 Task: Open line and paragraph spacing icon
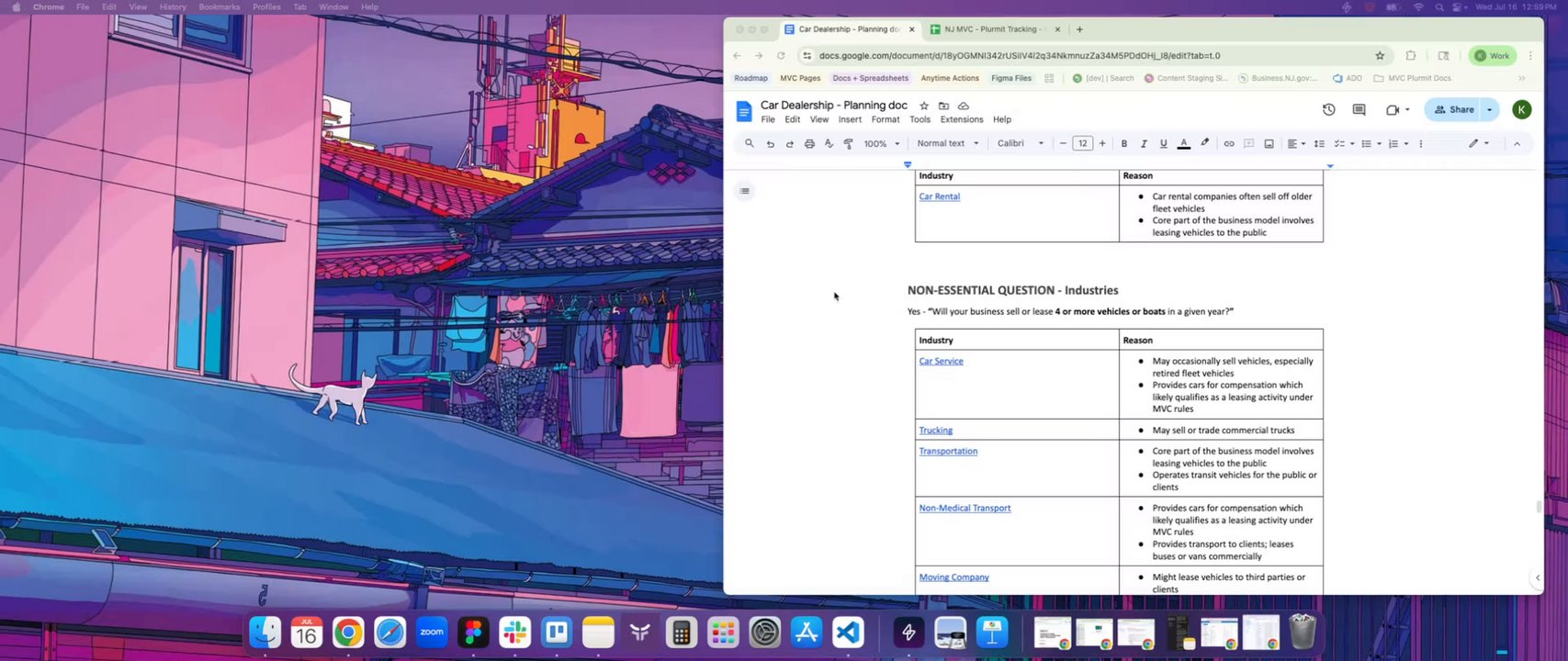pos(1319,143)
